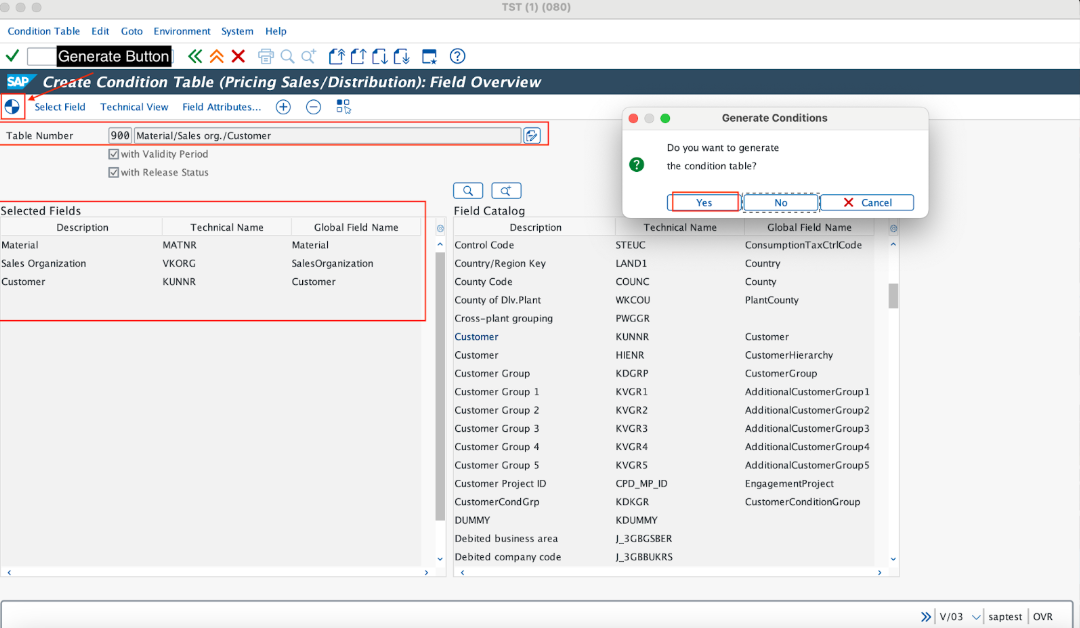
Task: Open Selected Fields table settings gear
Action: pos(440,228)
